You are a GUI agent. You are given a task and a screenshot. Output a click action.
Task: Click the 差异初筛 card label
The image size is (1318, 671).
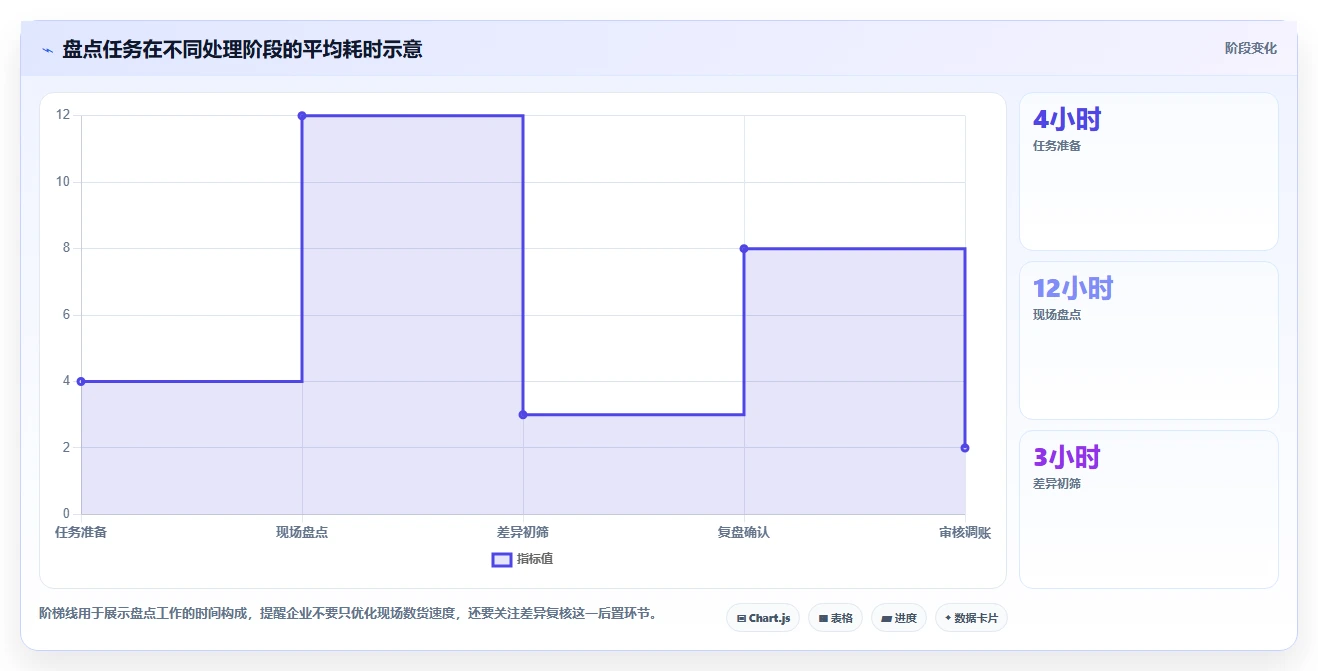pos(1057,484)
